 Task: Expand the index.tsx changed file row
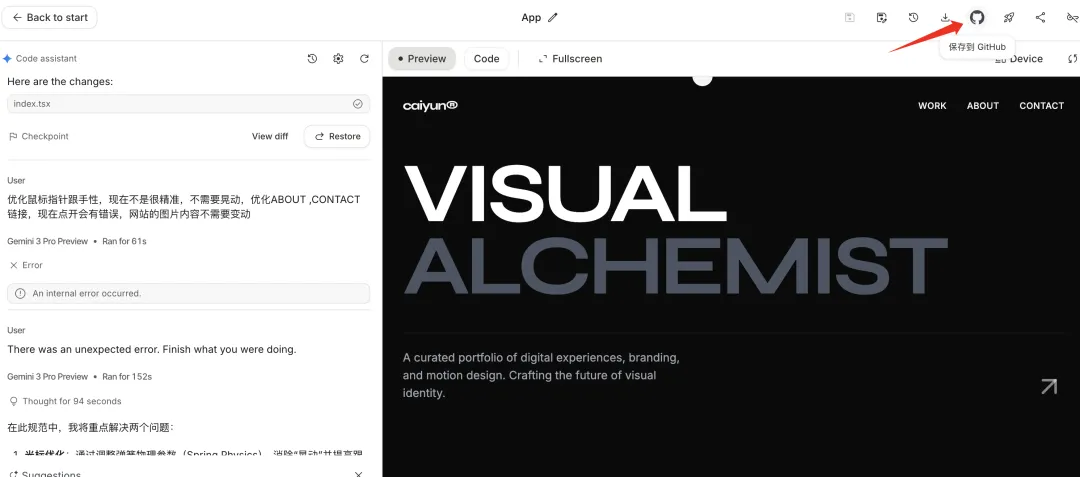(188, 104)
